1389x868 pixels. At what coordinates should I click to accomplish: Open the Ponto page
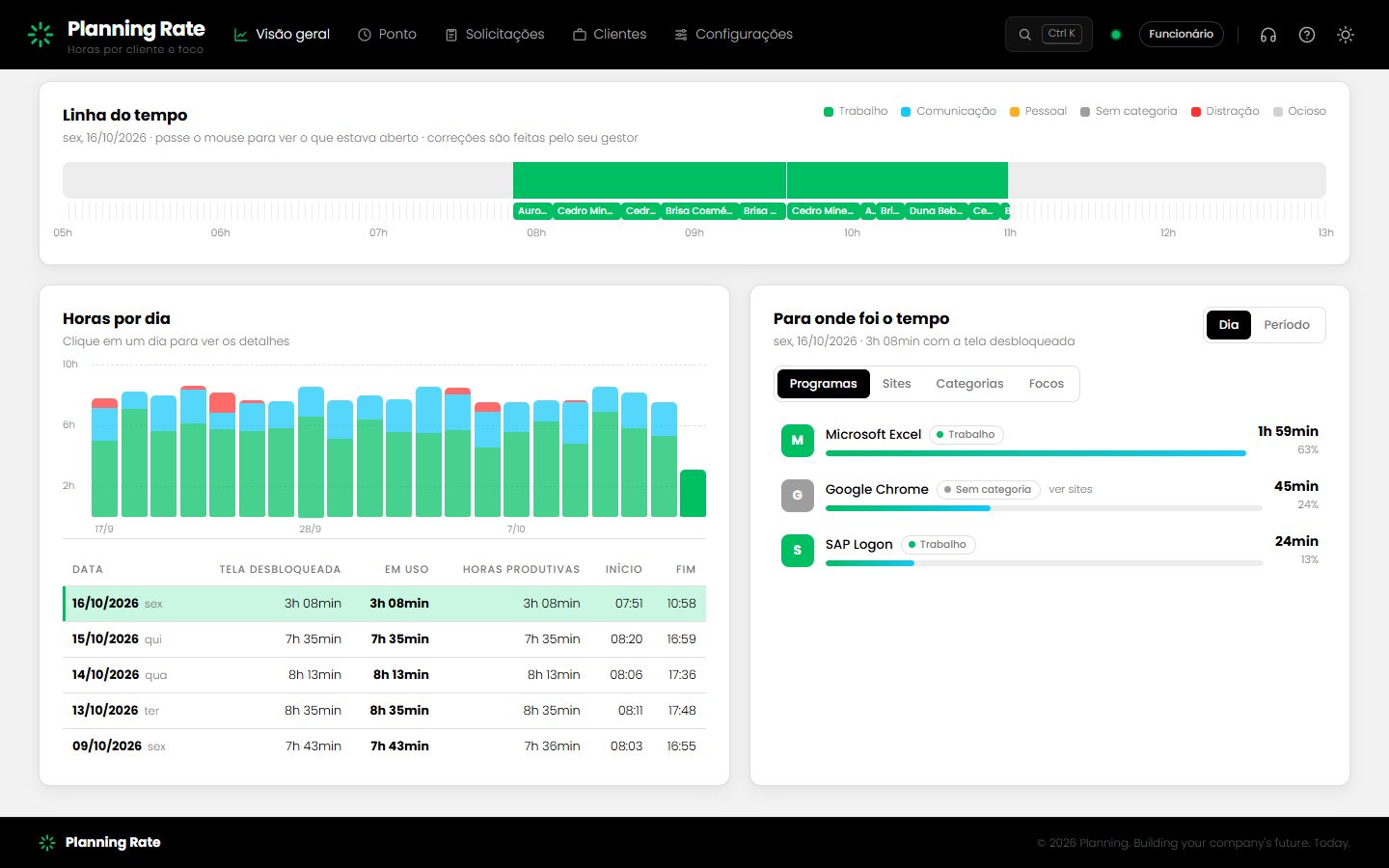[387, 35]
